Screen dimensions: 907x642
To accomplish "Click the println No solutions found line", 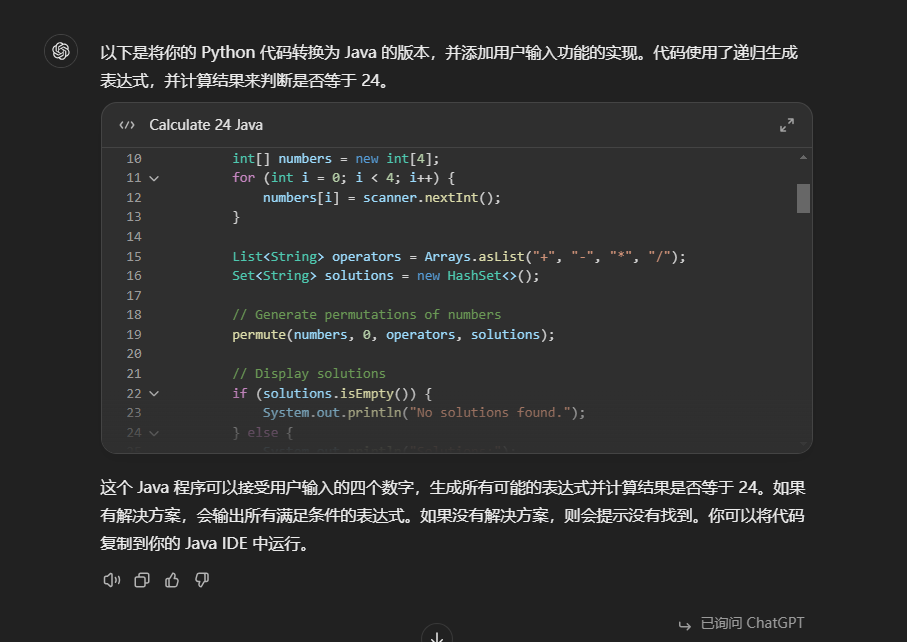I will point(424,413).
